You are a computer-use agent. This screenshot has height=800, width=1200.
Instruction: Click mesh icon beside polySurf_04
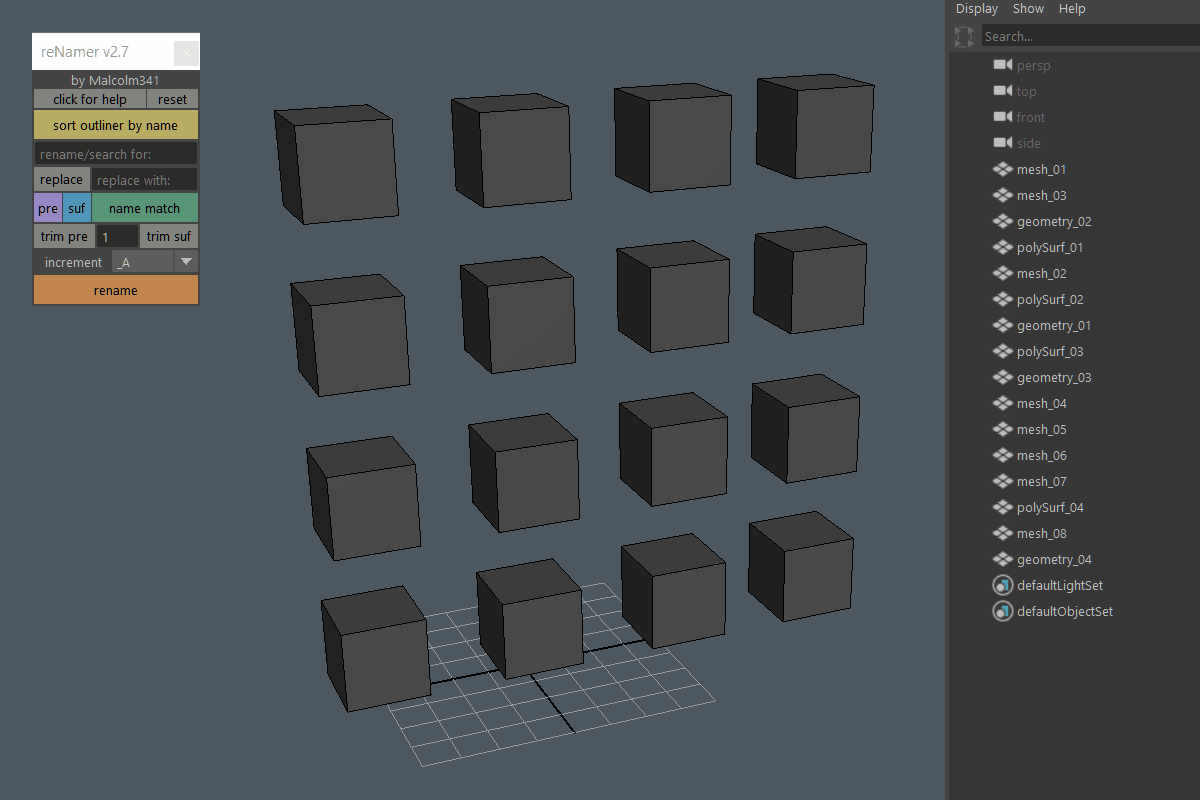coord(1003,507)
